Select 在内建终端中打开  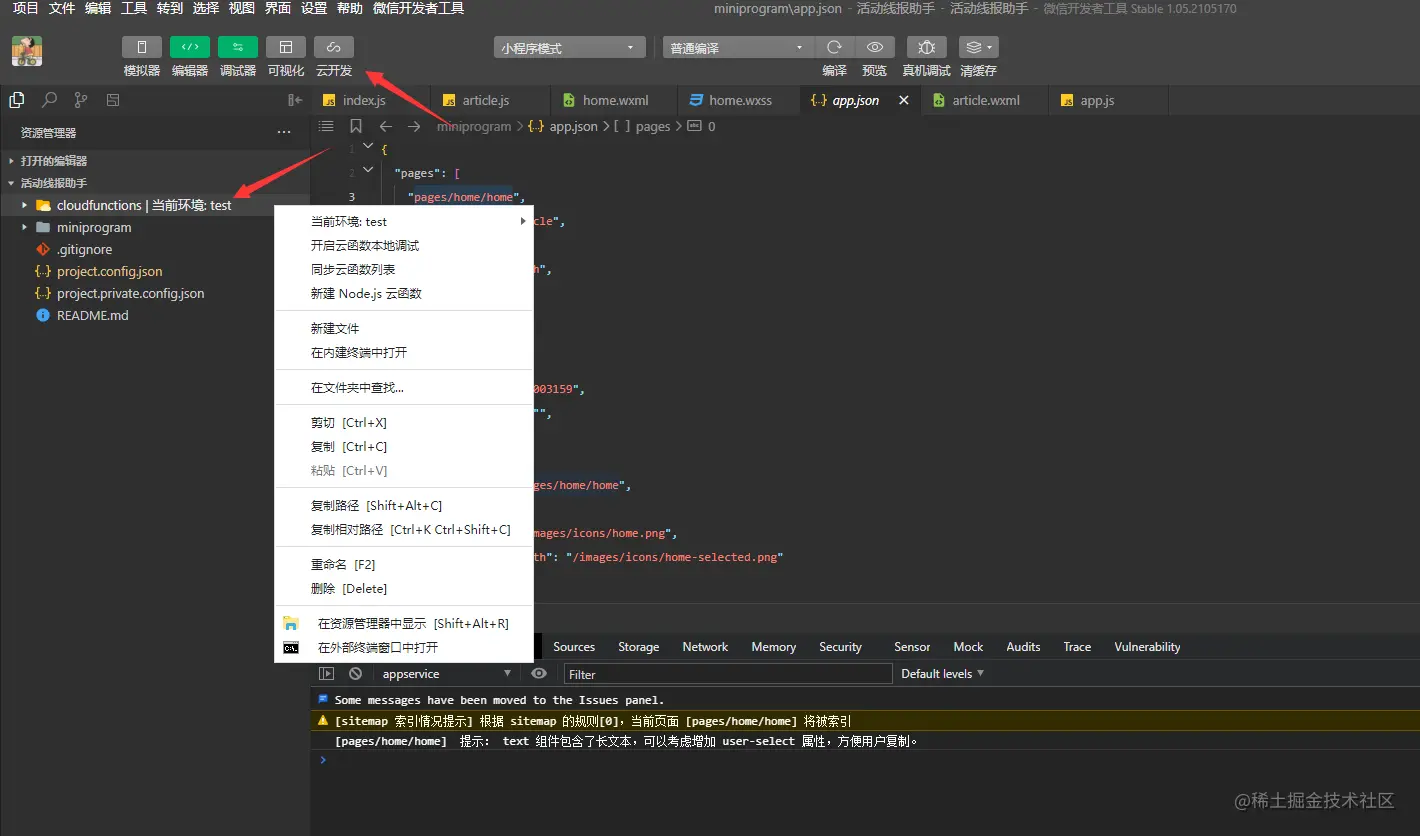pos(404,353)
